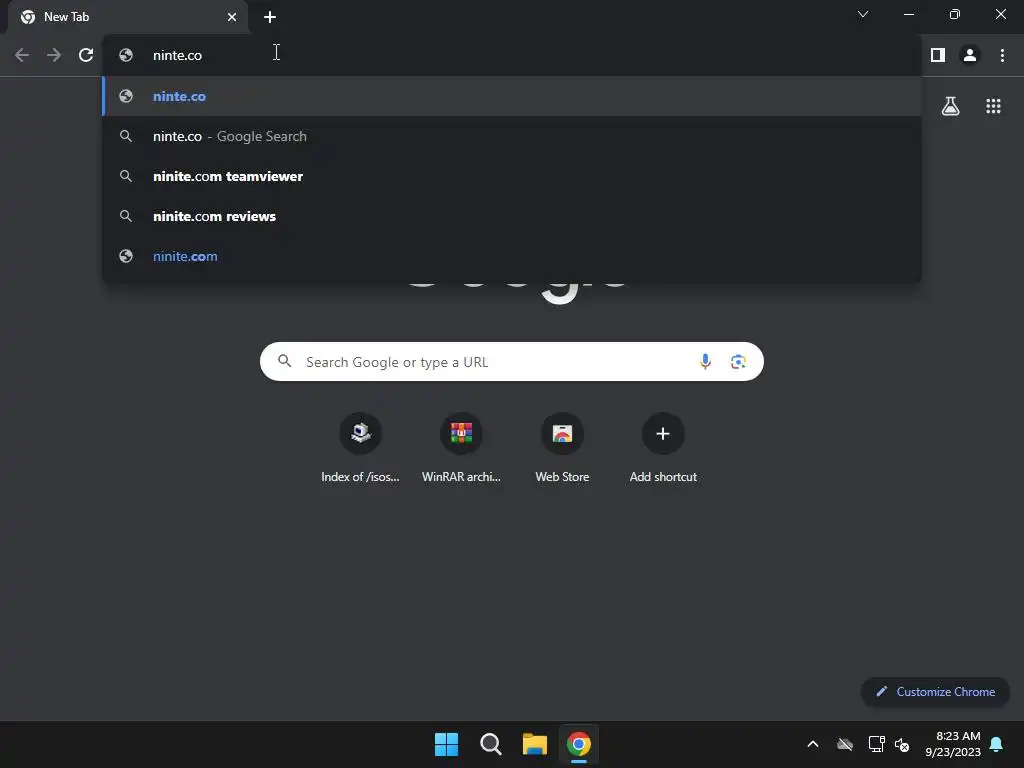The width and height of the screenshot is (1024, 768).
Task: Add a new shortcut tile
Action: click(663, 448)
